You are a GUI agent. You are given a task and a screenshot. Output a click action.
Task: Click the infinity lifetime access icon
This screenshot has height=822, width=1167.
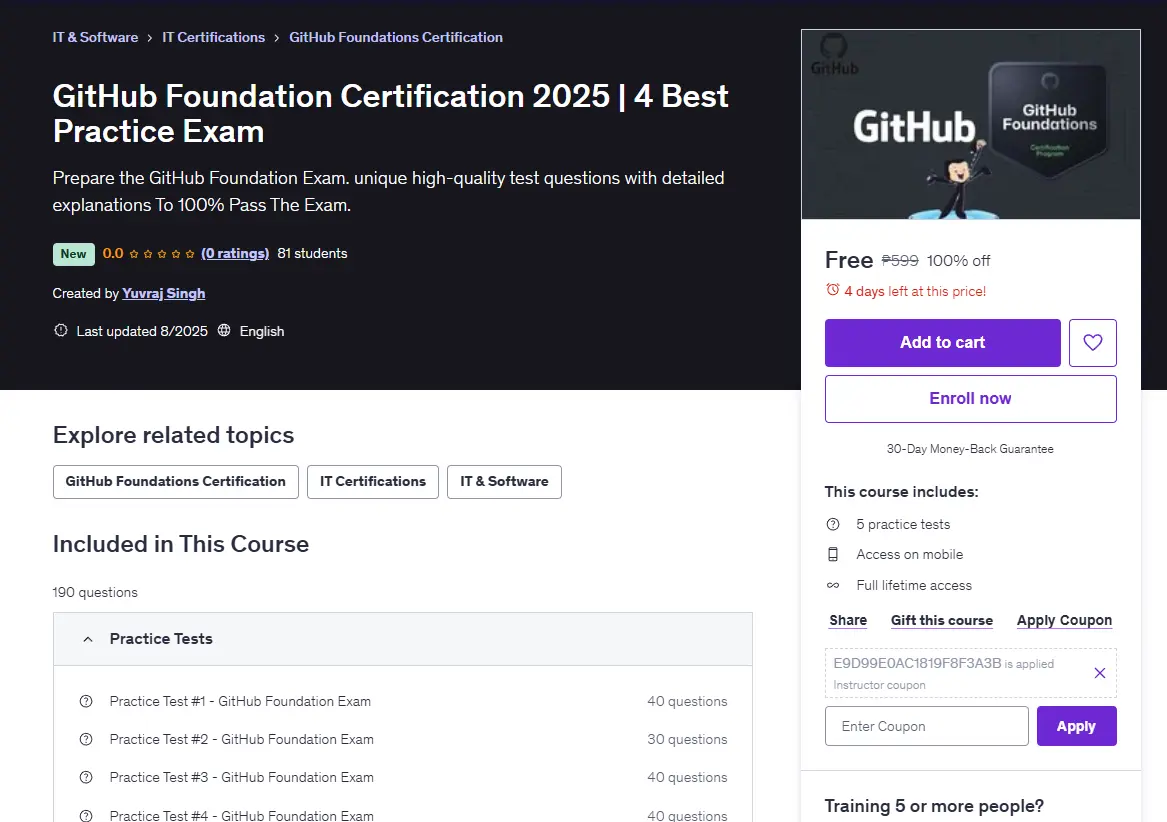(833, 585)
